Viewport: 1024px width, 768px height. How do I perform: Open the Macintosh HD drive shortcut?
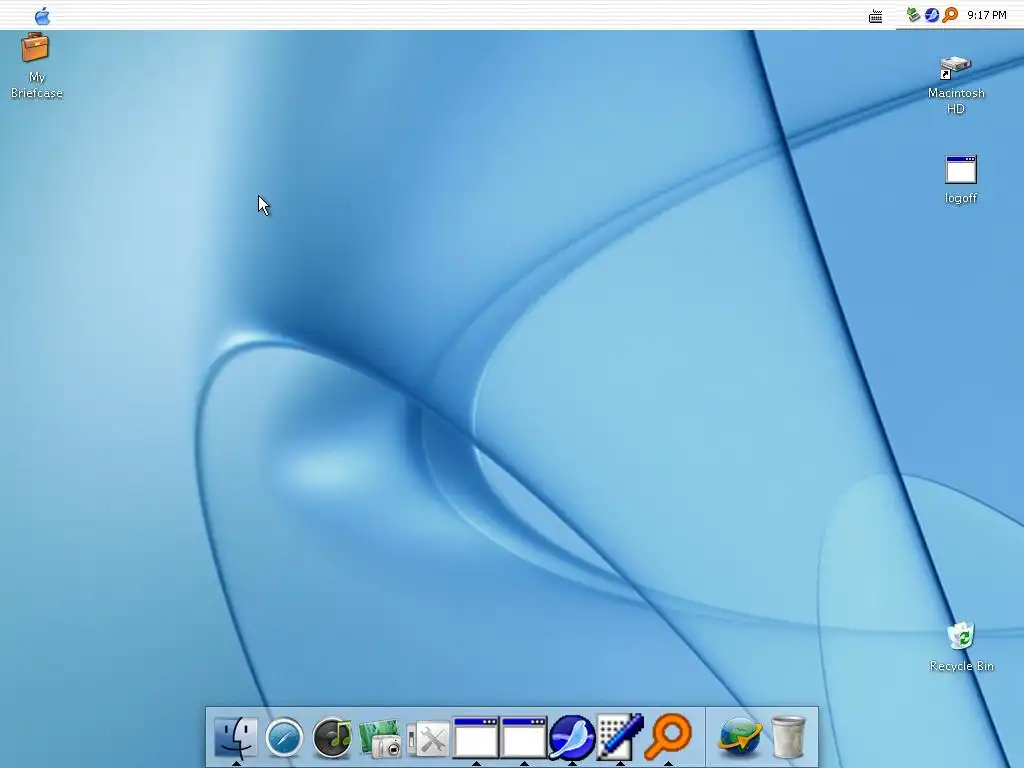(x=956, y=86)
